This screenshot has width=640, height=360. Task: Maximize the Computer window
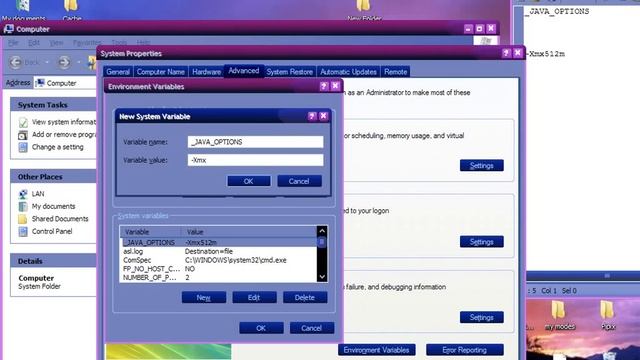[480, 29]
